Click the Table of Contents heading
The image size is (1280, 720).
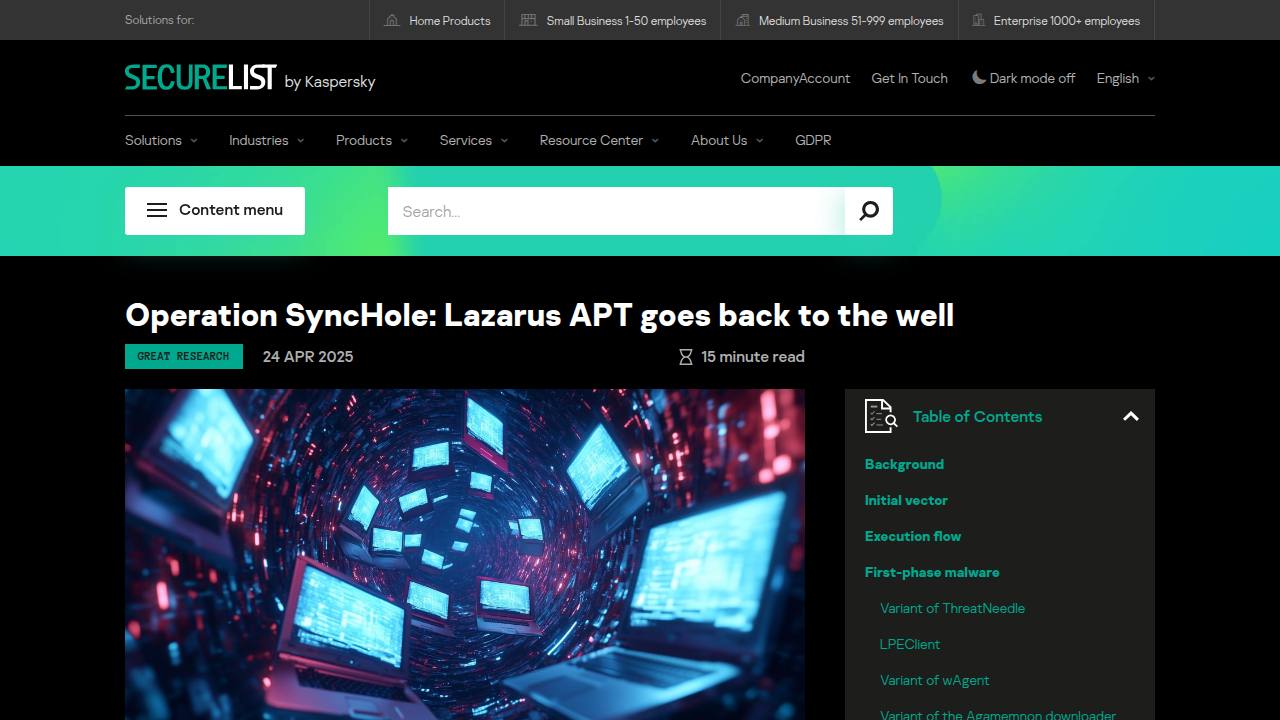click(977, 416)
